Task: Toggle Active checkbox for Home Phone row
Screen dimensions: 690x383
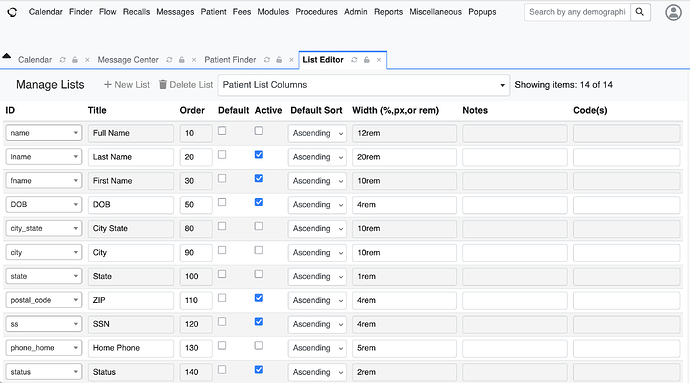Action: (x=259, y=346)
